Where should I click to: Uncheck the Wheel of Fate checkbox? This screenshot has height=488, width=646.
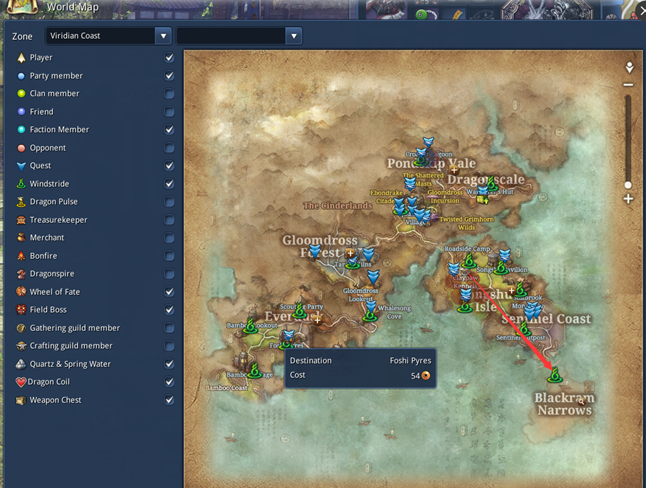coord(169,291)
